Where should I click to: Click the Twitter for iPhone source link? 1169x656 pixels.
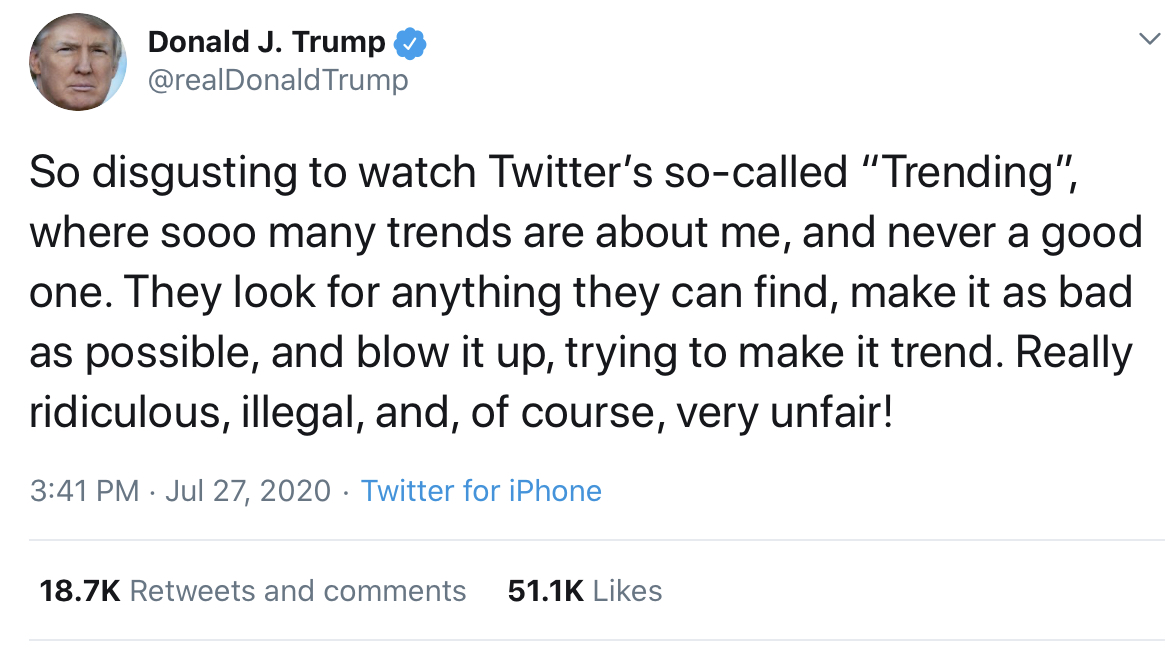coord(481,491)
